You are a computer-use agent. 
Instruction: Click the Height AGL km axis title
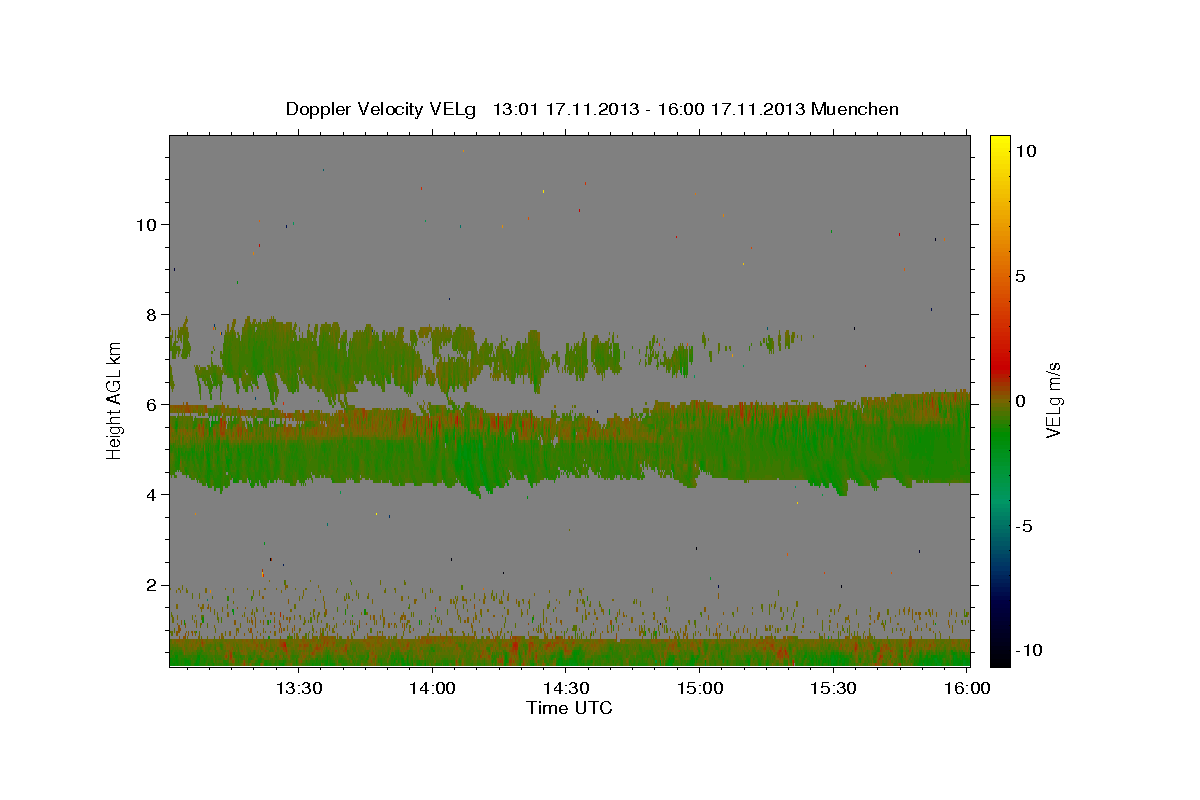pos(115,400)
